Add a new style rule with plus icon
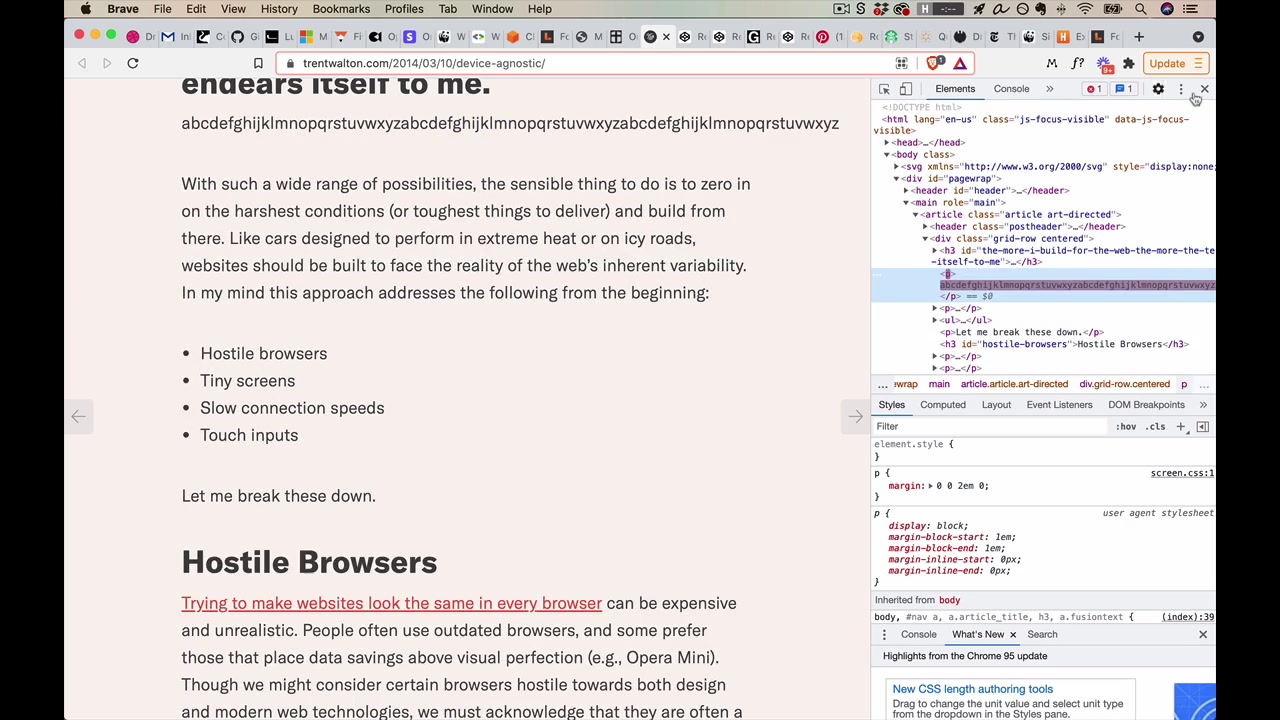1280x720 pixels. (1181, 427)
